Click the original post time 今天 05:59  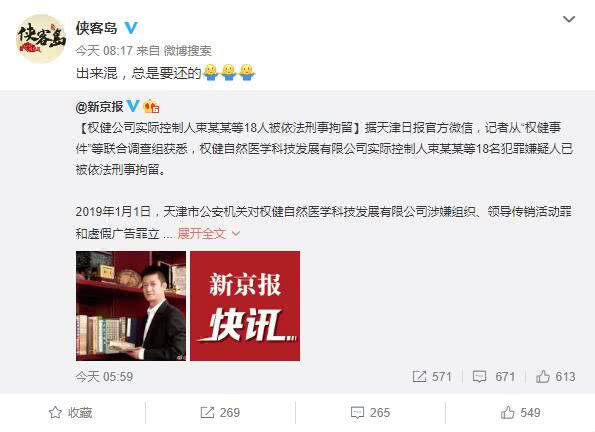coord(104,377)
